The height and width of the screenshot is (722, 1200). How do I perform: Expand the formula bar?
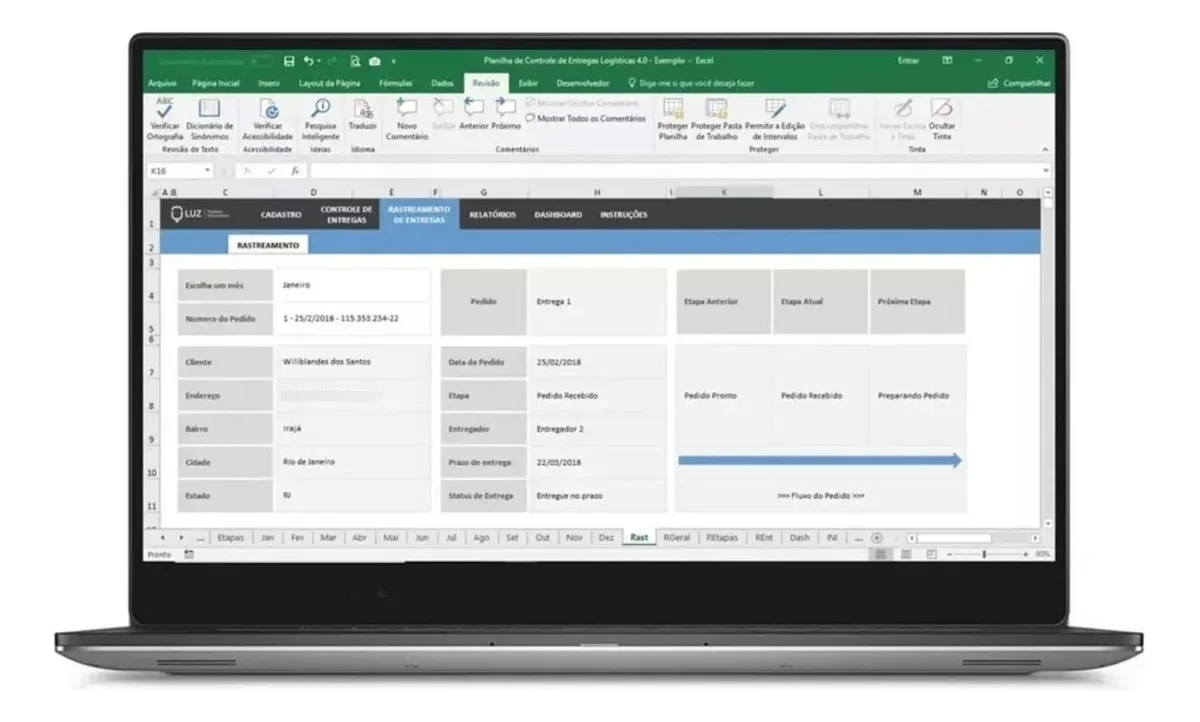coord(1046,171)
